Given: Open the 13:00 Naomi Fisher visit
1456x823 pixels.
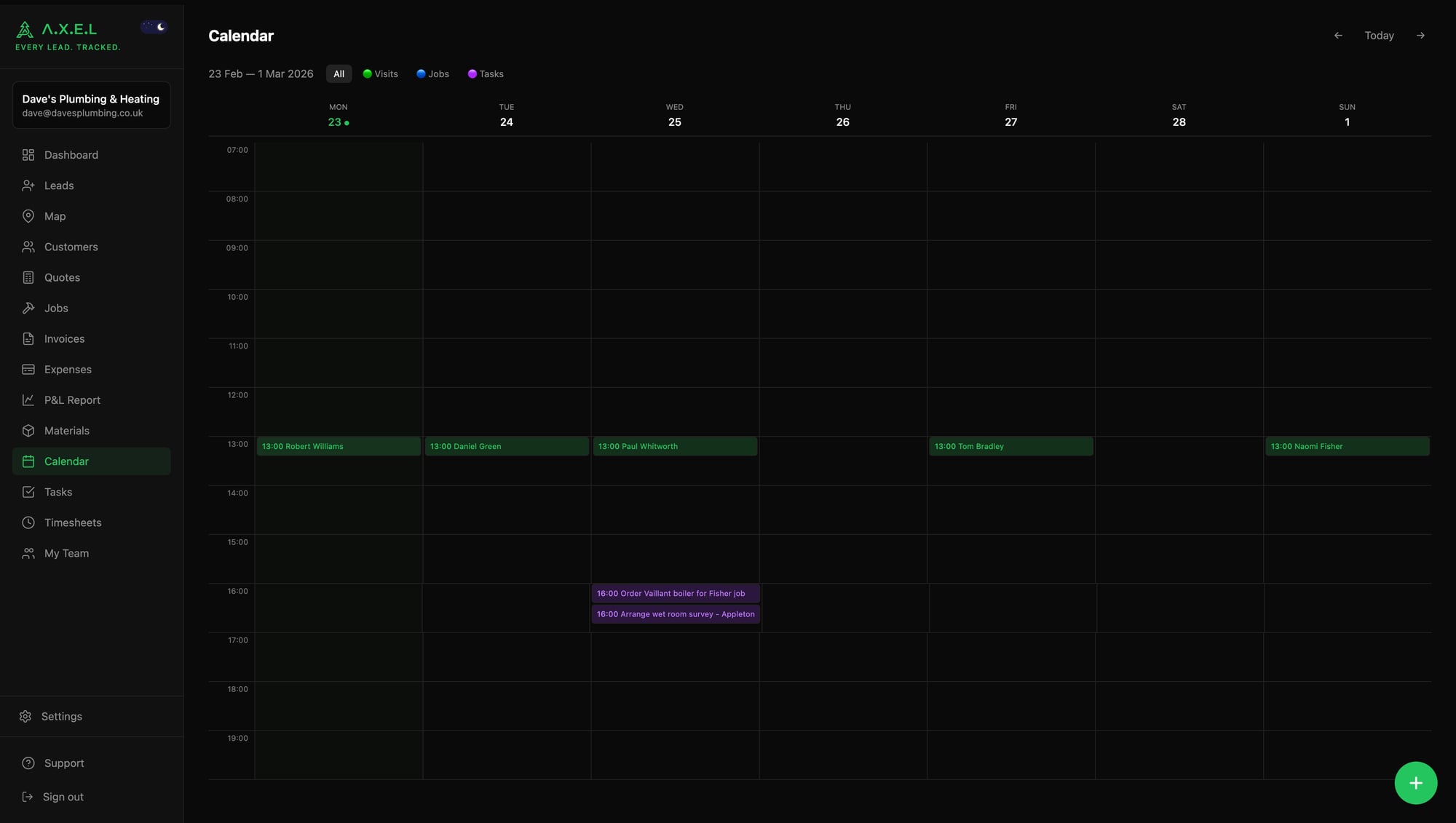Looking at the screenshot, I should 1347,446.
